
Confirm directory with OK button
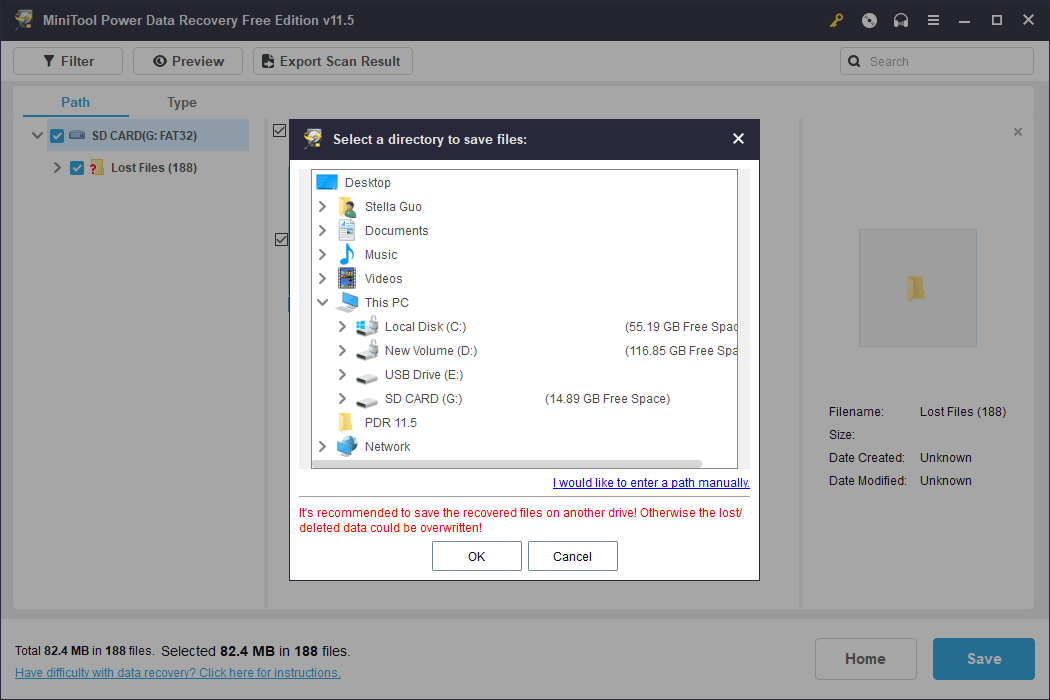pyautogui.click(x=477, y=556)
